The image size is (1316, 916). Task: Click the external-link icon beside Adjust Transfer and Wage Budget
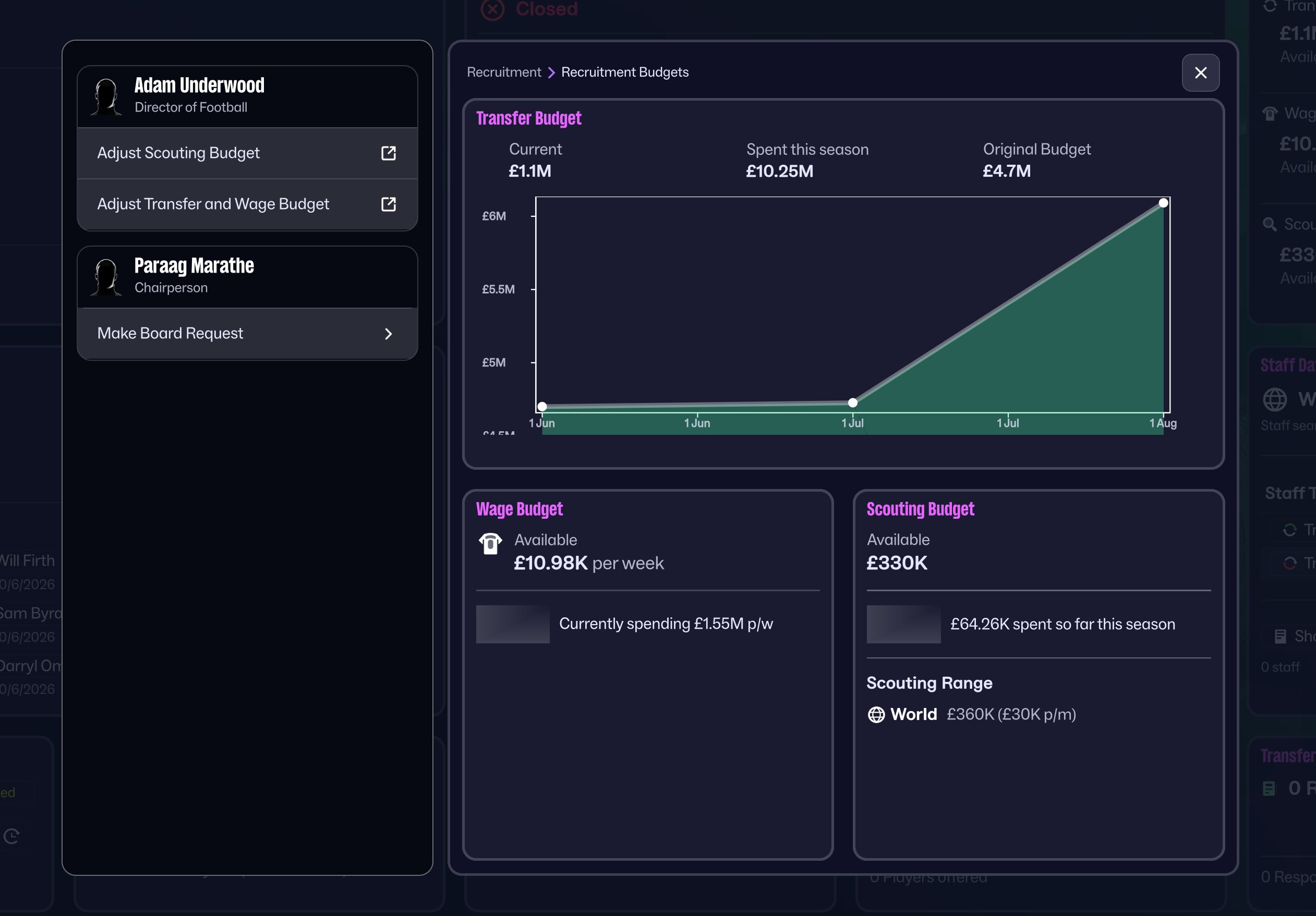(388, 204)
